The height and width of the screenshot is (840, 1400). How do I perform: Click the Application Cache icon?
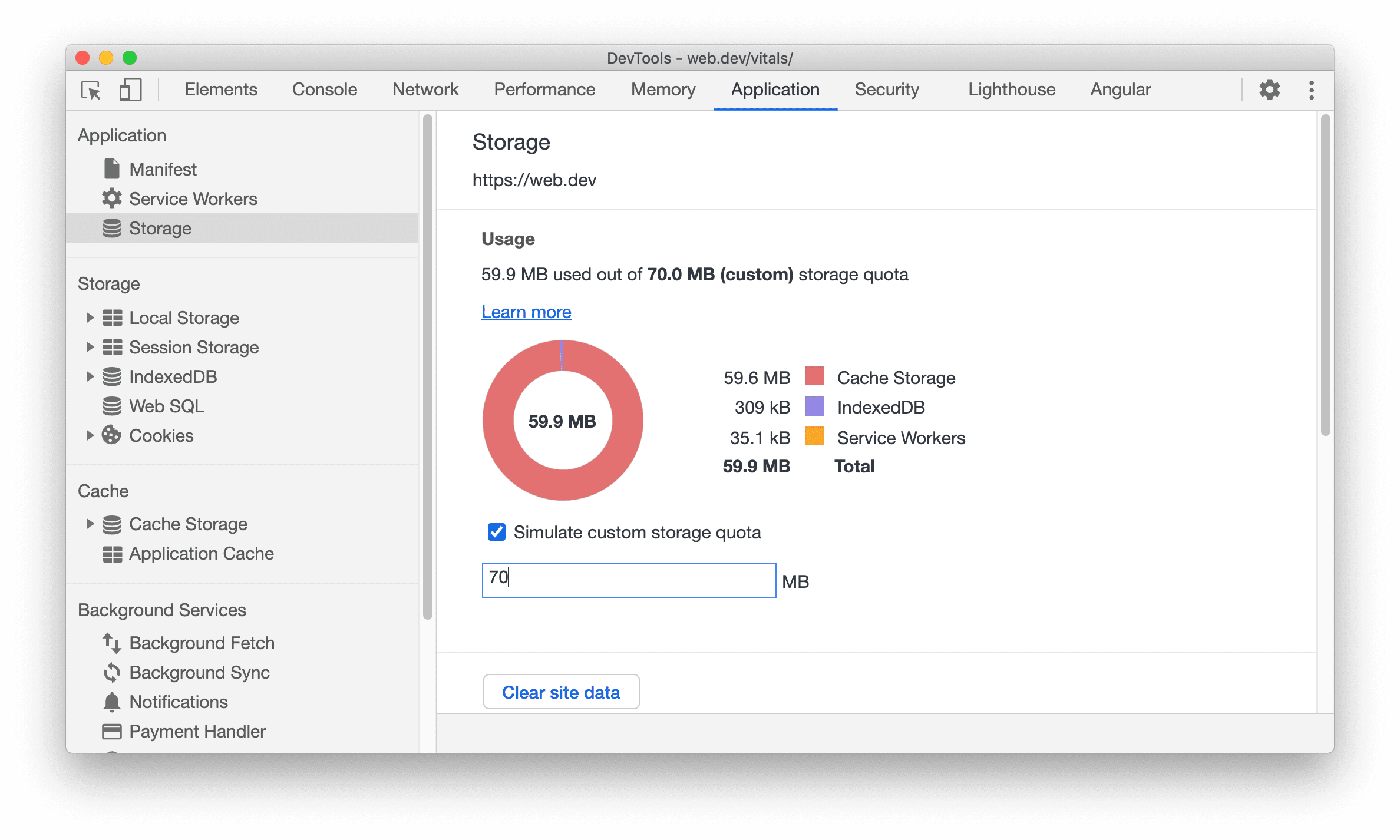tap(112, 553)
